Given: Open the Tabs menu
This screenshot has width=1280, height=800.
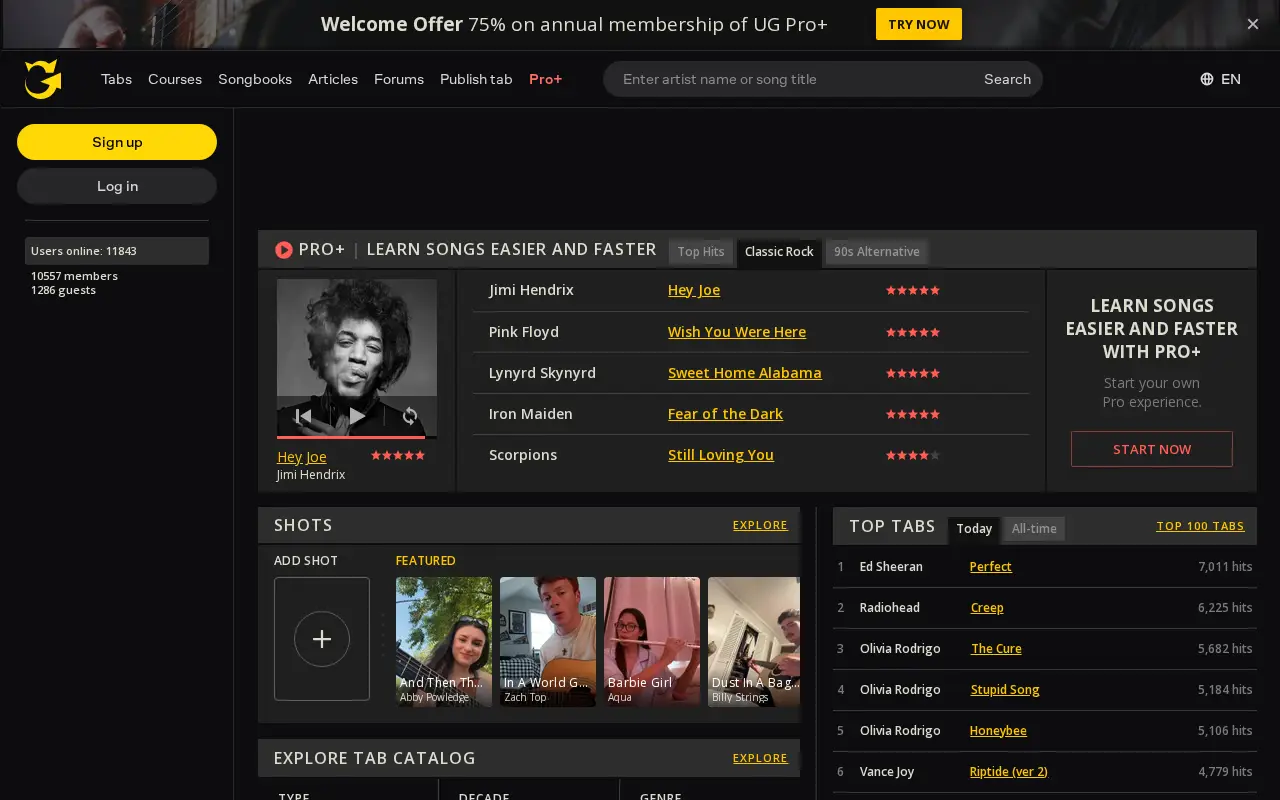Looking at the screenshot, I should point(116,79).
